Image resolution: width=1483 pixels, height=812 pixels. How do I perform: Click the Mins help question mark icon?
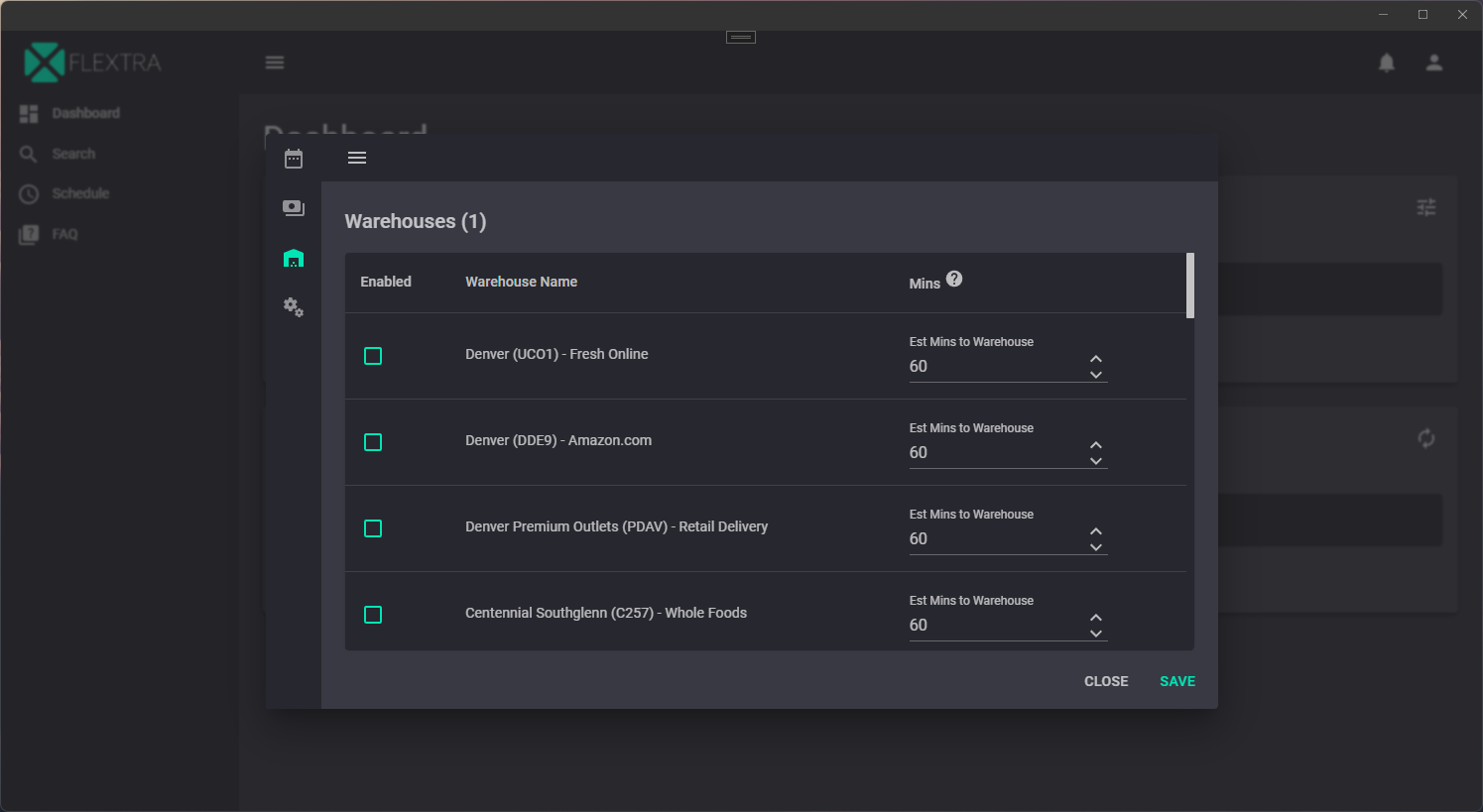tap(954, 280)
